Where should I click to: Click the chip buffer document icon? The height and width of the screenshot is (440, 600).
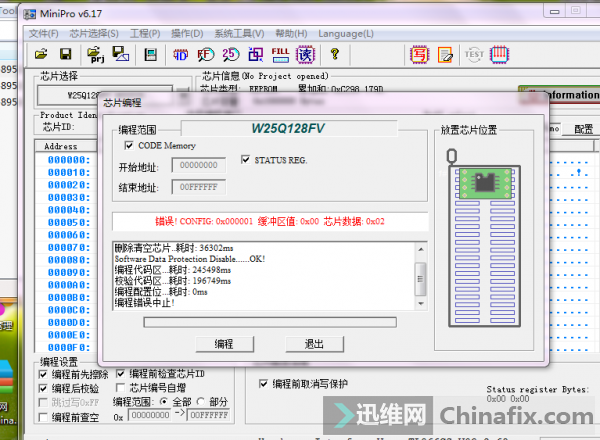[150, 54]
